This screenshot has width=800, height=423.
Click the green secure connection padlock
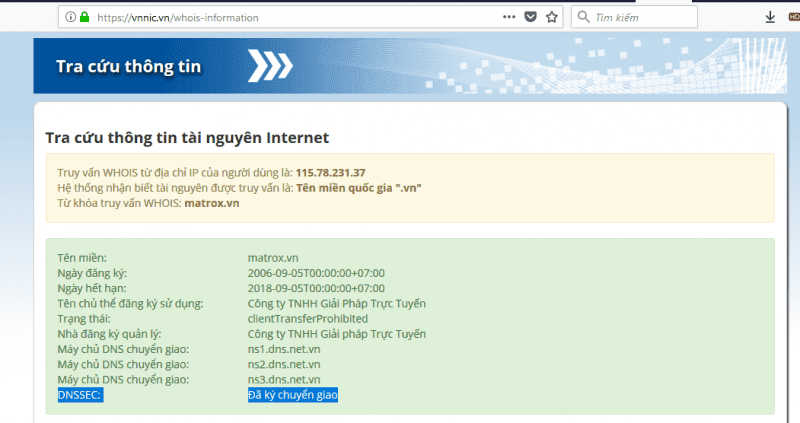tap(84, 17)
